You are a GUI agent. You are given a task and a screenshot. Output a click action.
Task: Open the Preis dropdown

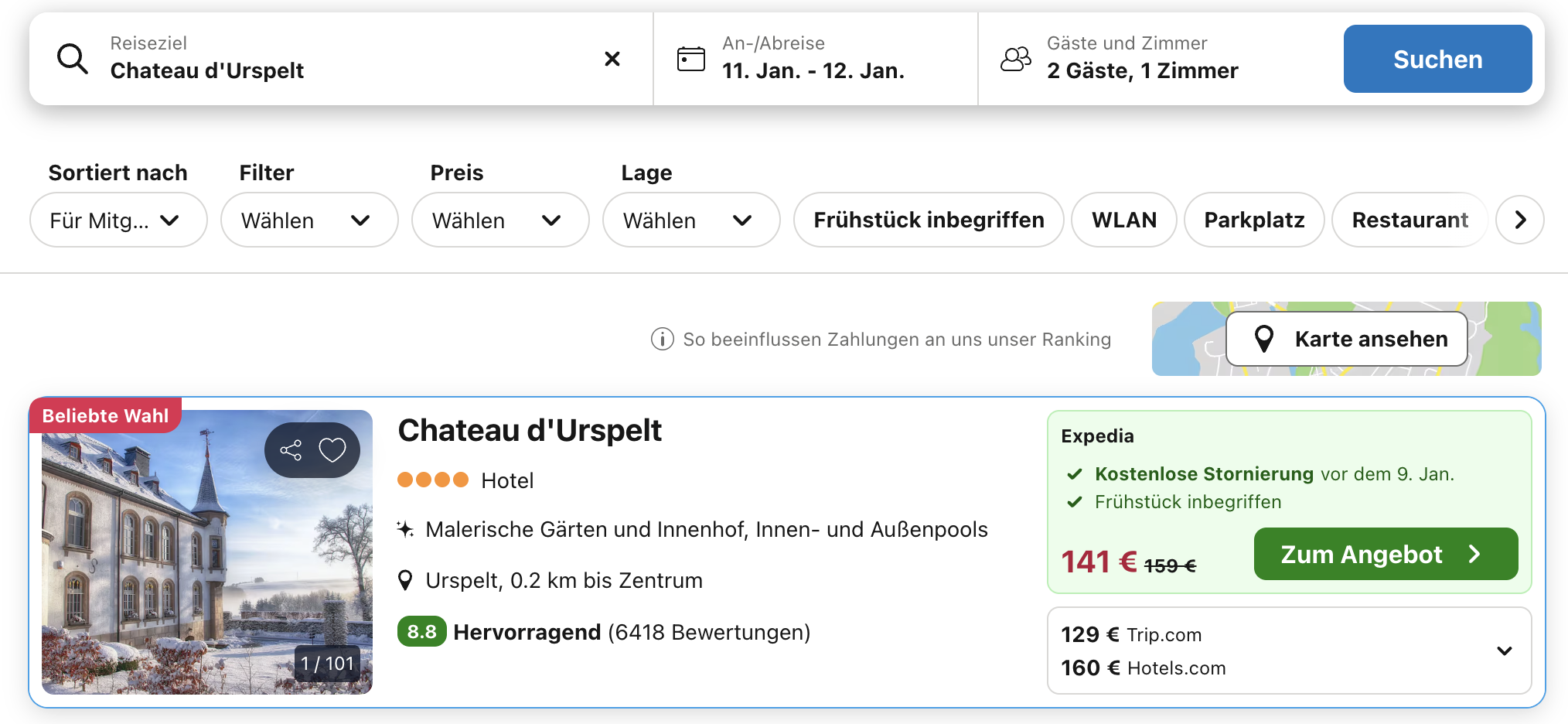(x=499, y=220)
